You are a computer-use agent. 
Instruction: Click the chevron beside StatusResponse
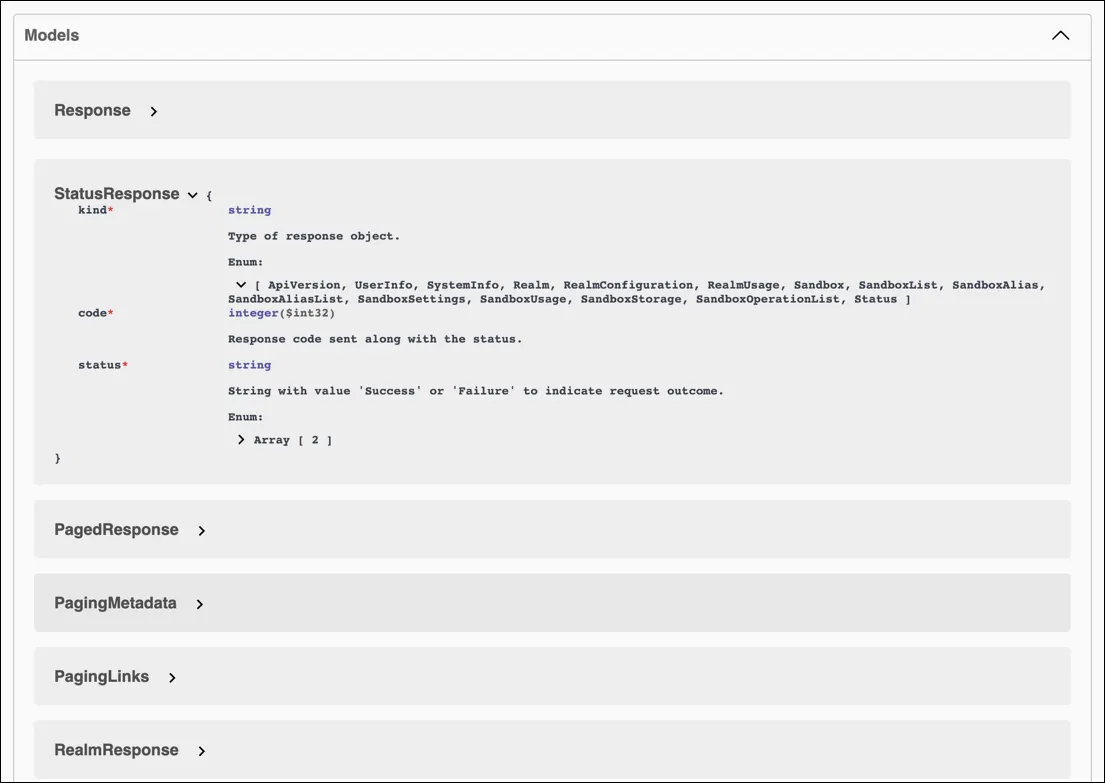point(192,194)
